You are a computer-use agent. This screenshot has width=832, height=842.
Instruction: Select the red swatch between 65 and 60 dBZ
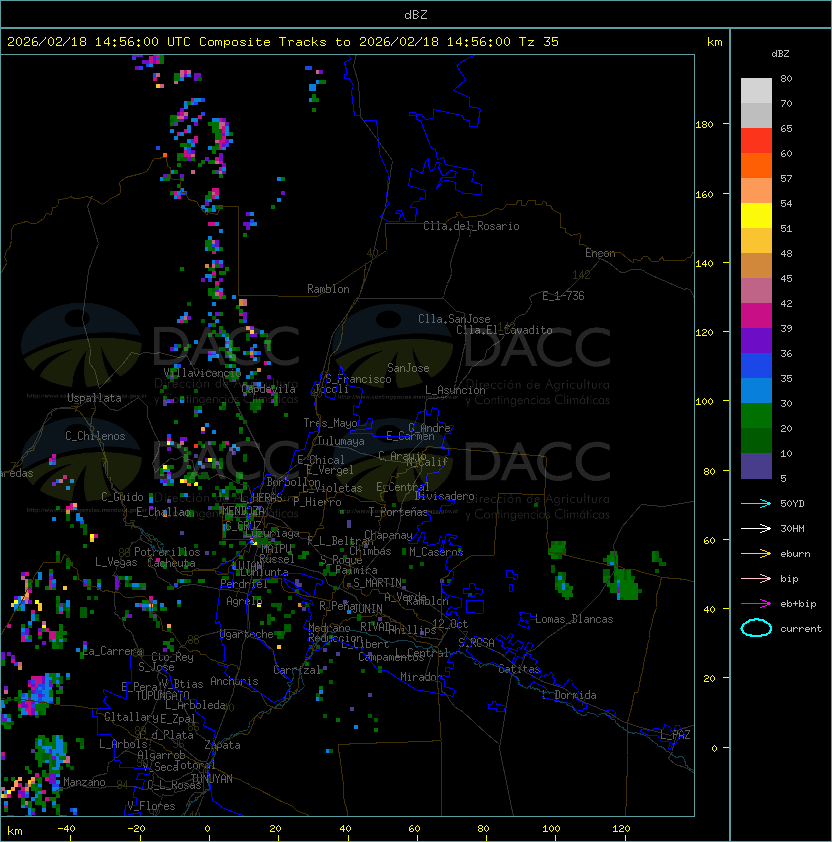pyautogui.click(x=756, y=141)
